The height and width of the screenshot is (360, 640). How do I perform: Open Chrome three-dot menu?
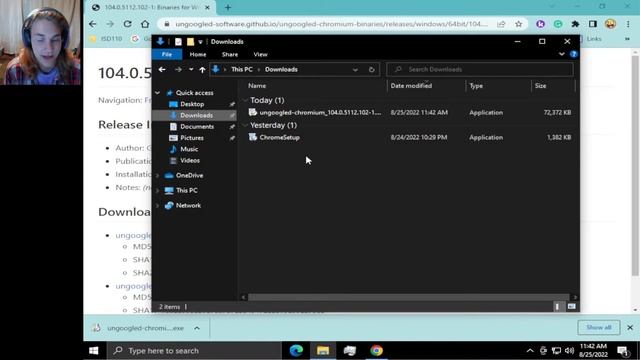628,24
